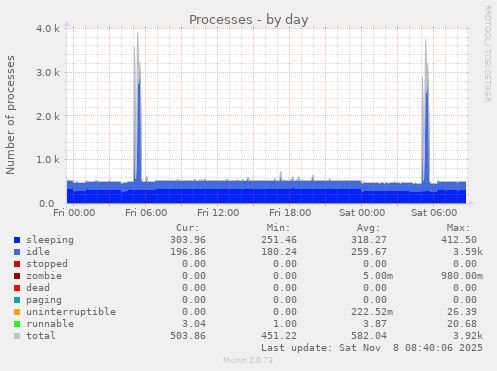
Task: Click sleeping minimum value 251.46
Action: click(279, 240)
